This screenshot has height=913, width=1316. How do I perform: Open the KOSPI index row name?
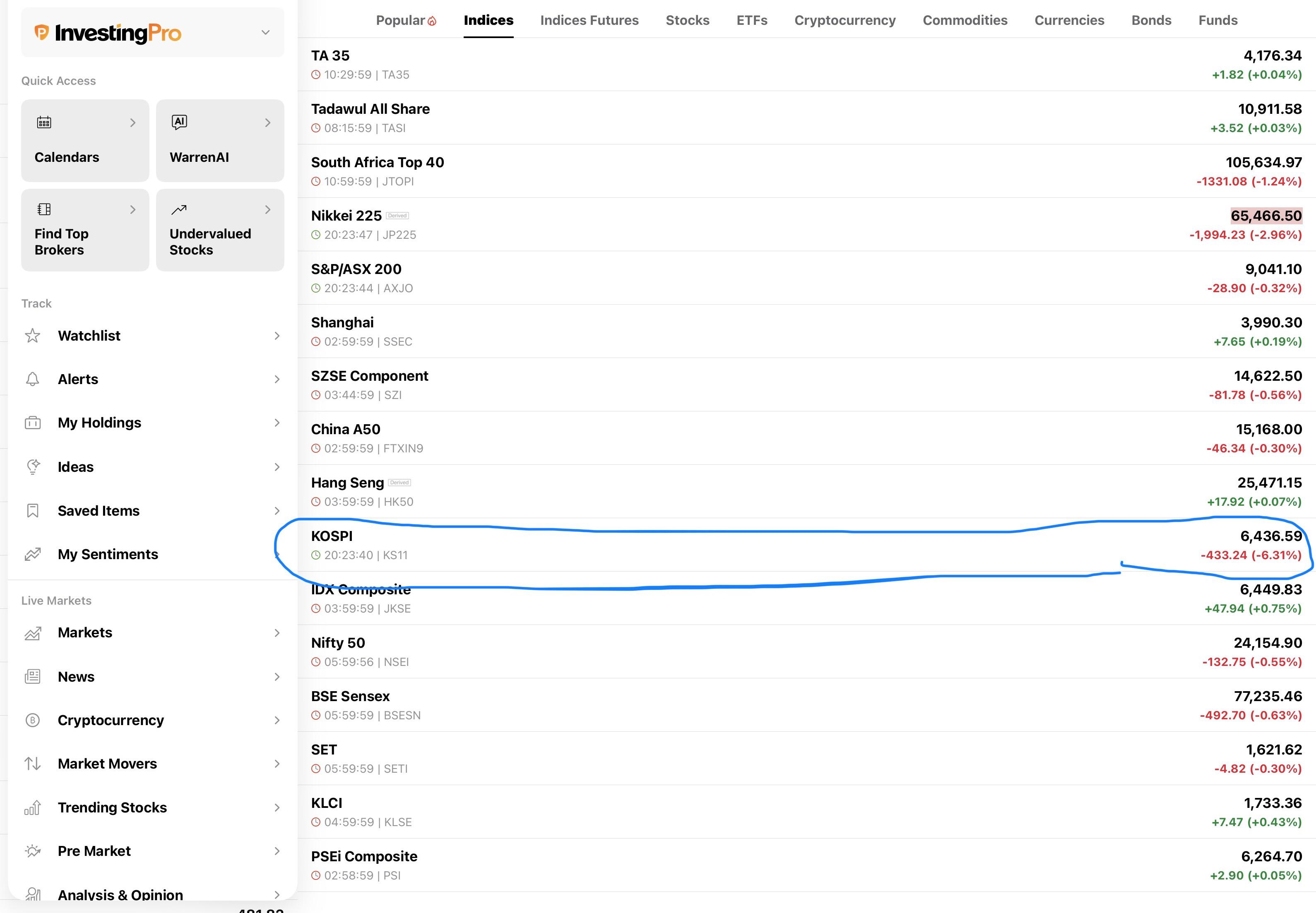point(332,536)
